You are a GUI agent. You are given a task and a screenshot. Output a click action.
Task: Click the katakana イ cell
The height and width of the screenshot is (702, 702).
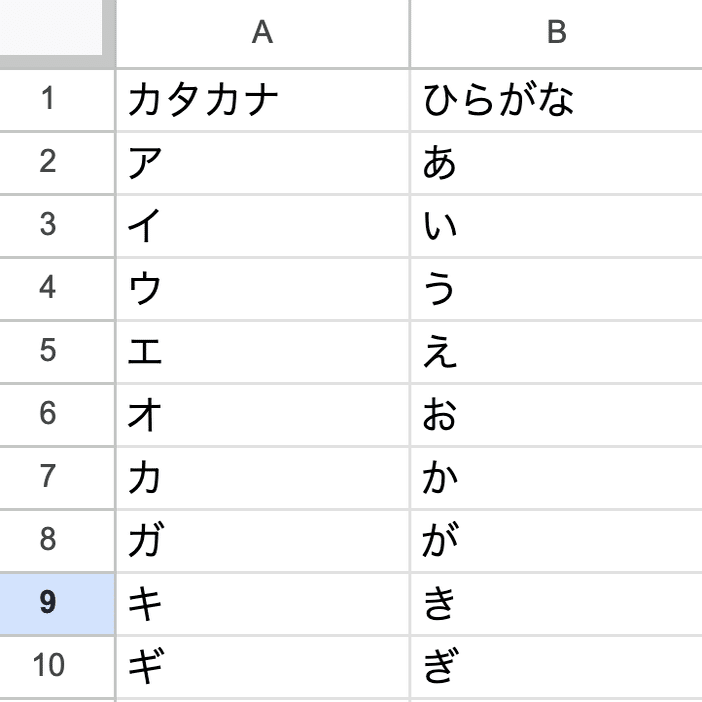[x=262, y=226]
